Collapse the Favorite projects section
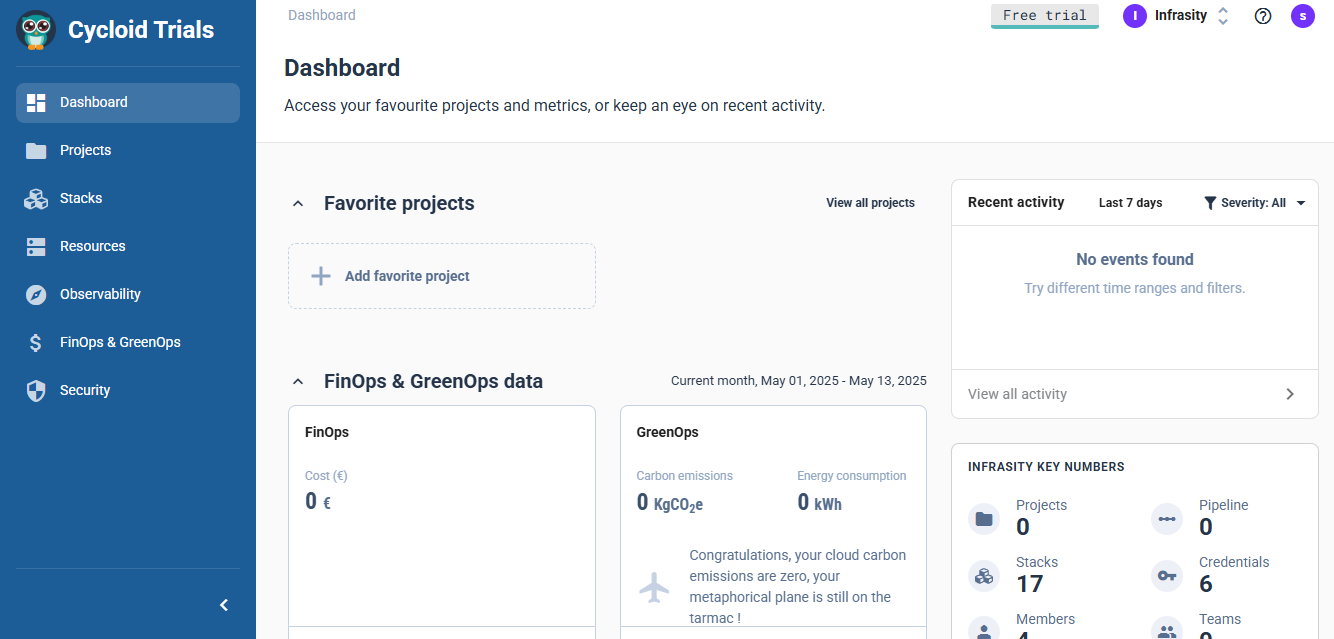 [297, 202]
